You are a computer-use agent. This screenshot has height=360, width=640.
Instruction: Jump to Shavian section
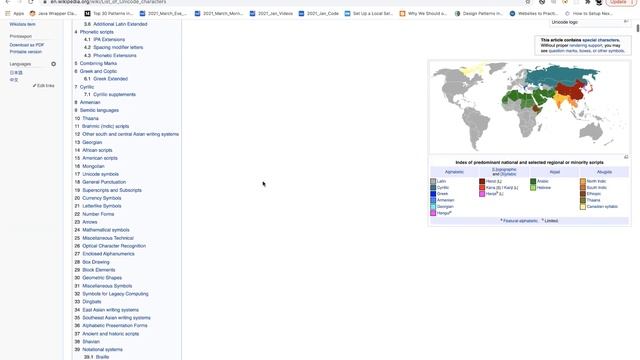pyautogui.click(x=91, y=342)
